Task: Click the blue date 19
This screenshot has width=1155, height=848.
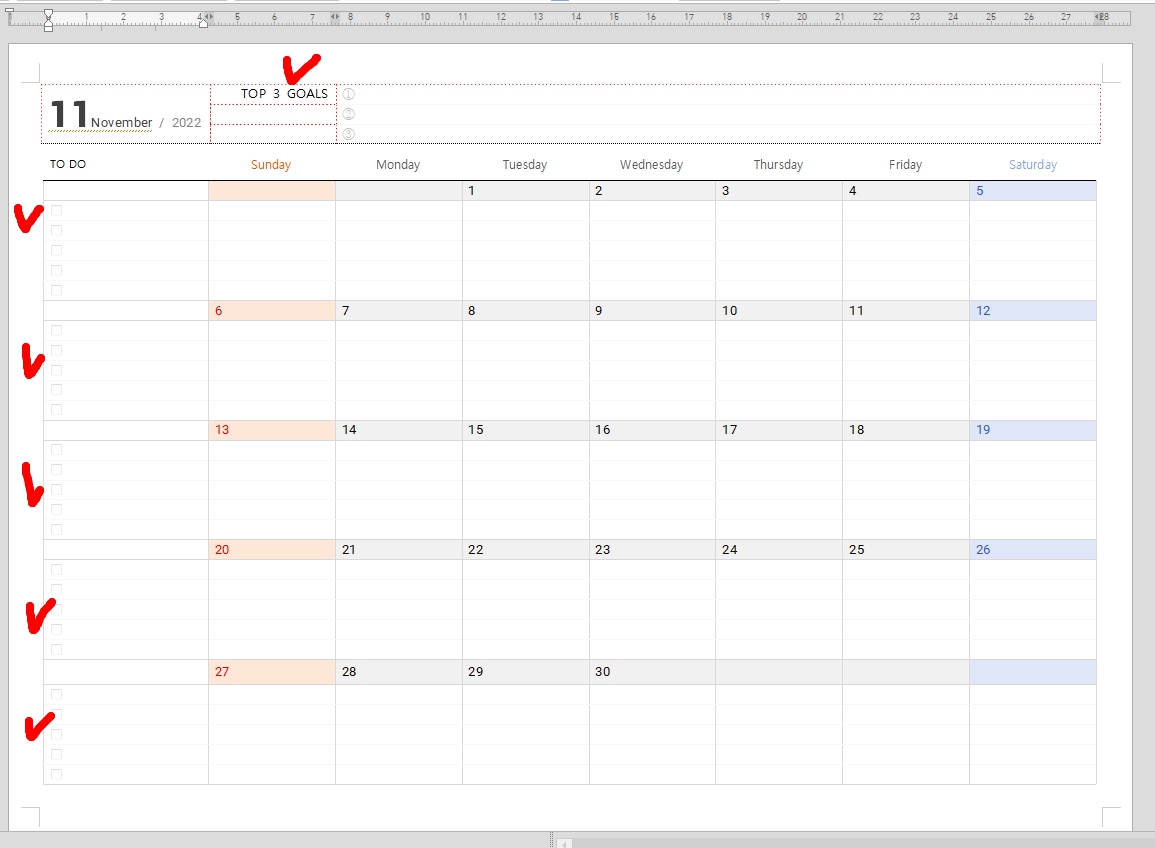Action: (x=983, y=430)
